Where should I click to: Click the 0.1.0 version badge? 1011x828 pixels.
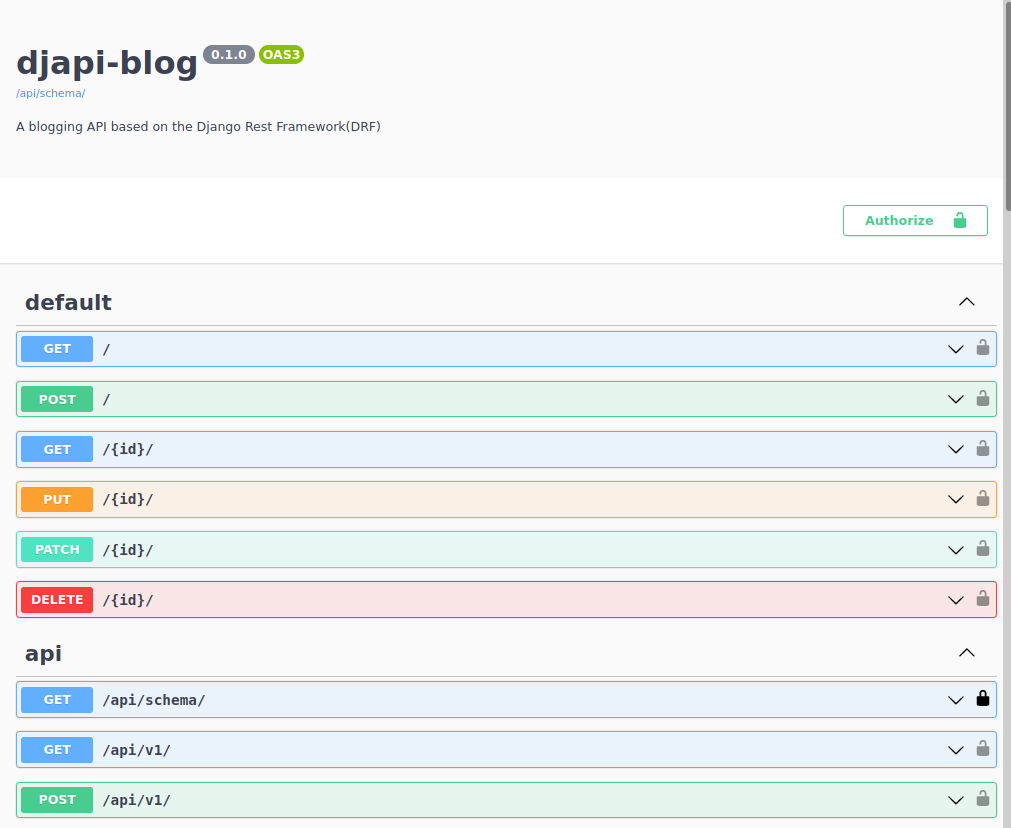229,55
